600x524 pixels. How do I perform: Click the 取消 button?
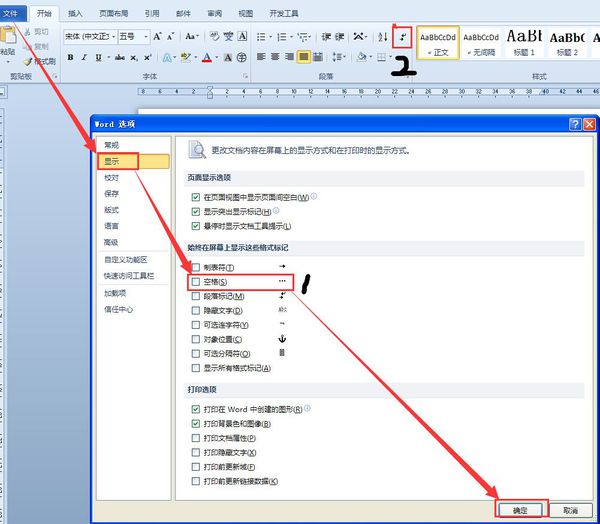[570, 510]
